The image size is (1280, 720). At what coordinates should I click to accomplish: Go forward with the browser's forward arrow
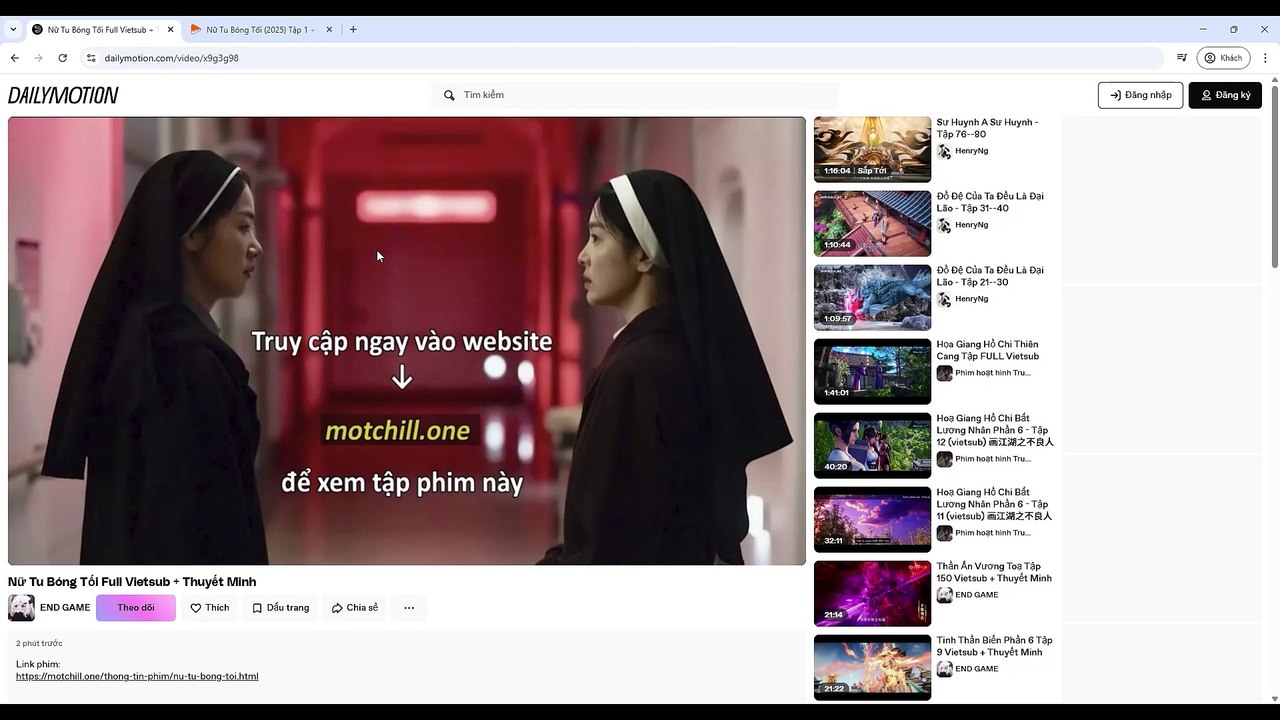[x=39, y=58]
